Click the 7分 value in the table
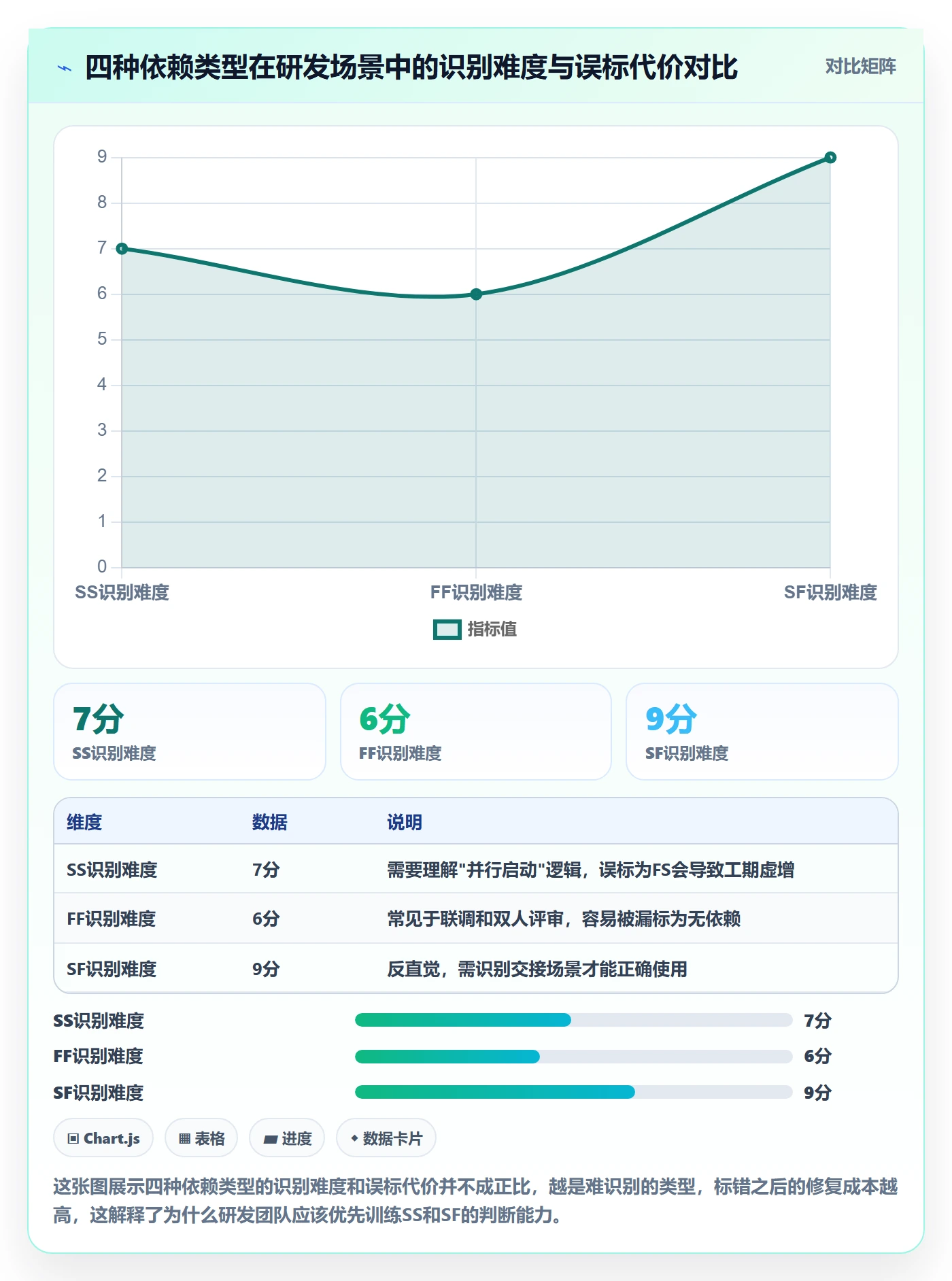The height and width of the screenshot is (1281, 952). [266, 870]
